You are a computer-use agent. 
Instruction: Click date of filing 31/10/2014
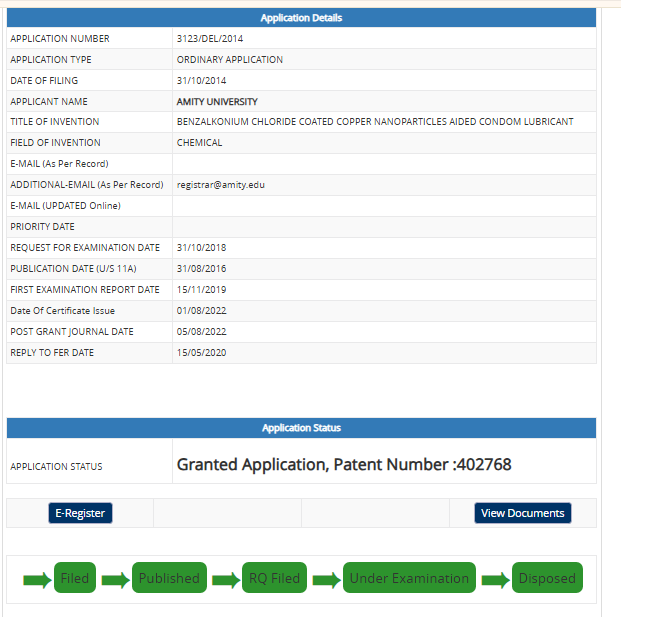pos(202,81)
